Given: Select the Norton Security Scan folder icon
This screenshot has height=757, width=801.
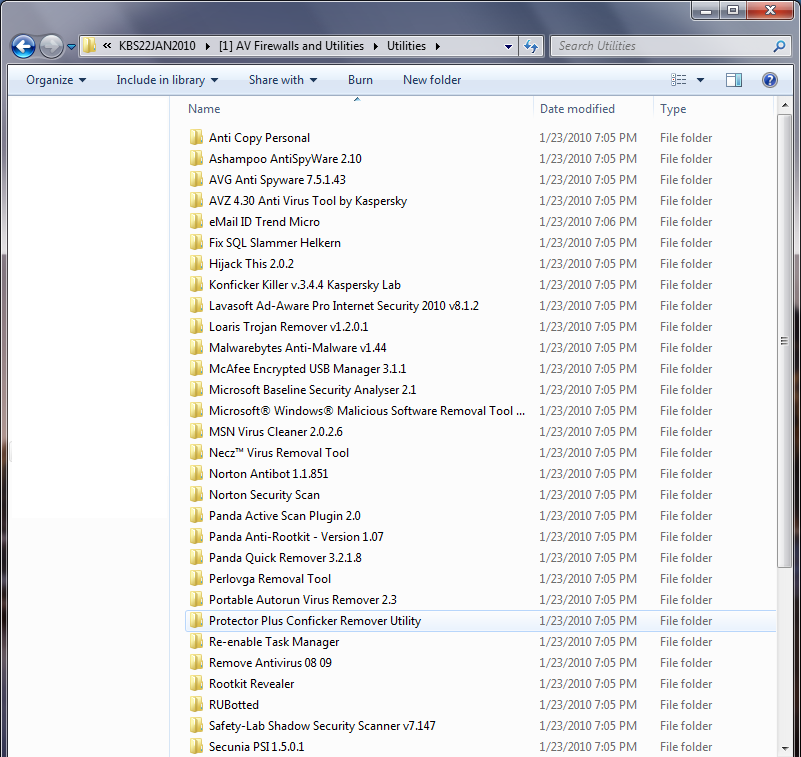Looking at the screenshot, I should (196, 494).
